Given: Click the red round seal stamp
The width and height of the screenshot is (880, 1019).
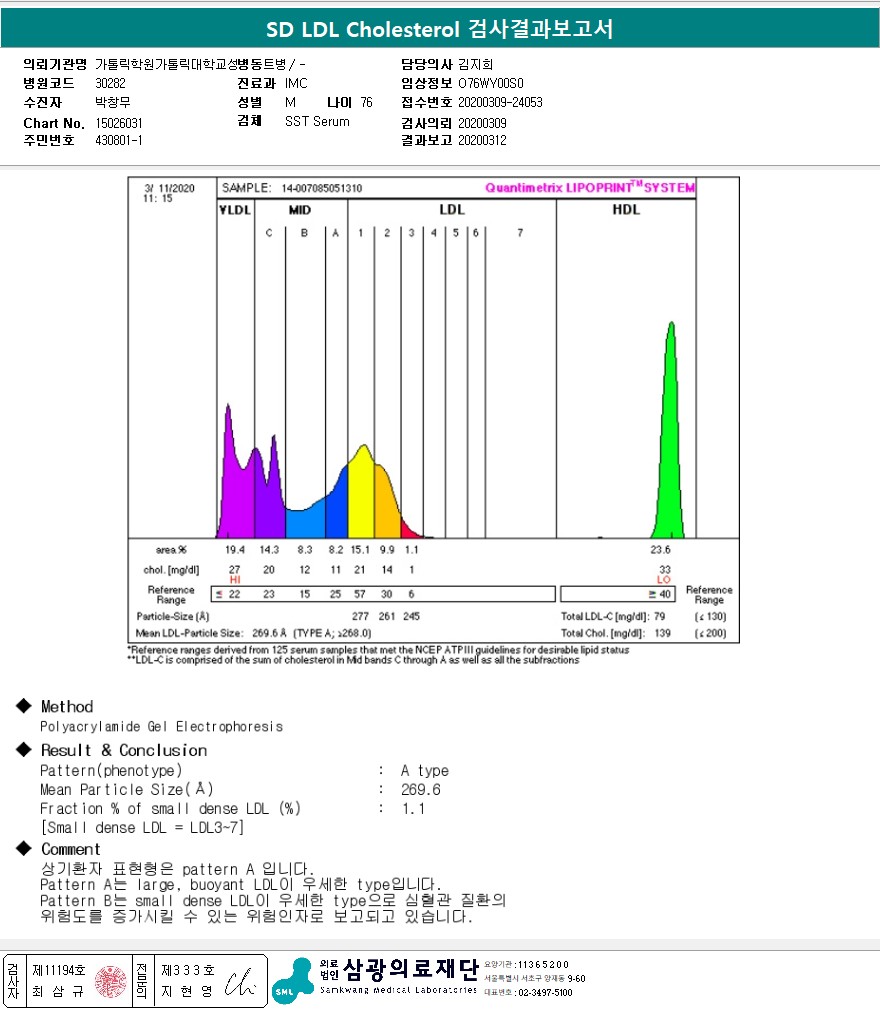Looking at the screenshot, I should coord(111,981).
